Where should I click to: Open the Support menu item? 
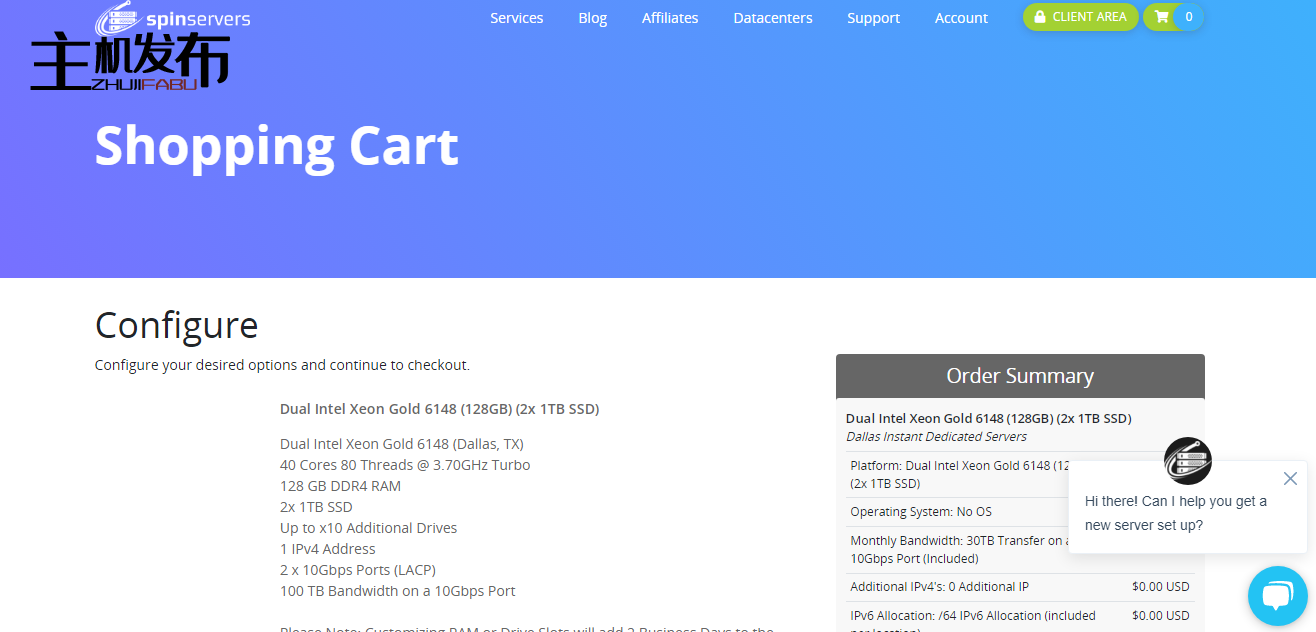873,18
